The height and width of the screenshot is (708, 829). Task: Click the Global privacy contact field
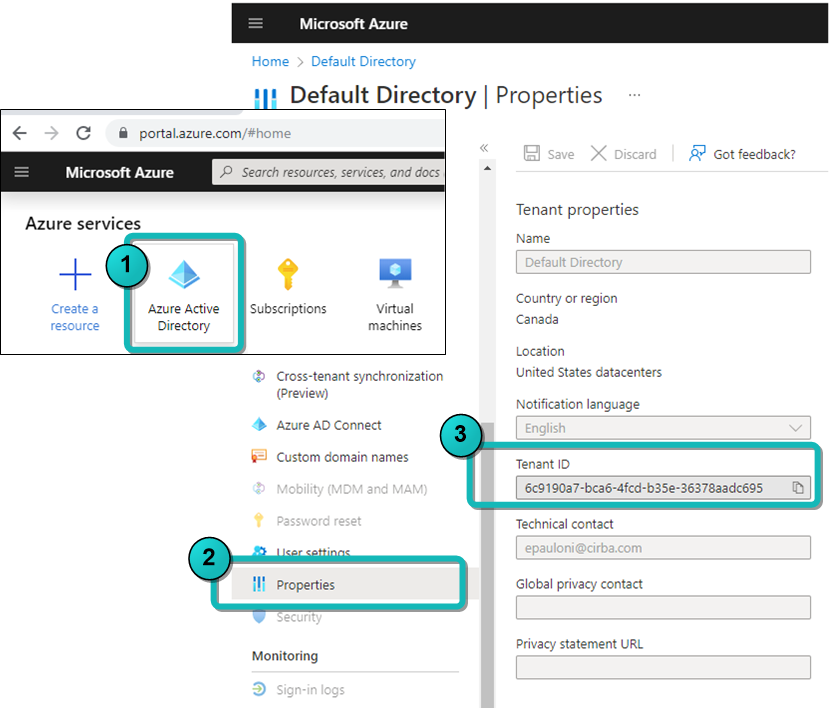(663, 607)
